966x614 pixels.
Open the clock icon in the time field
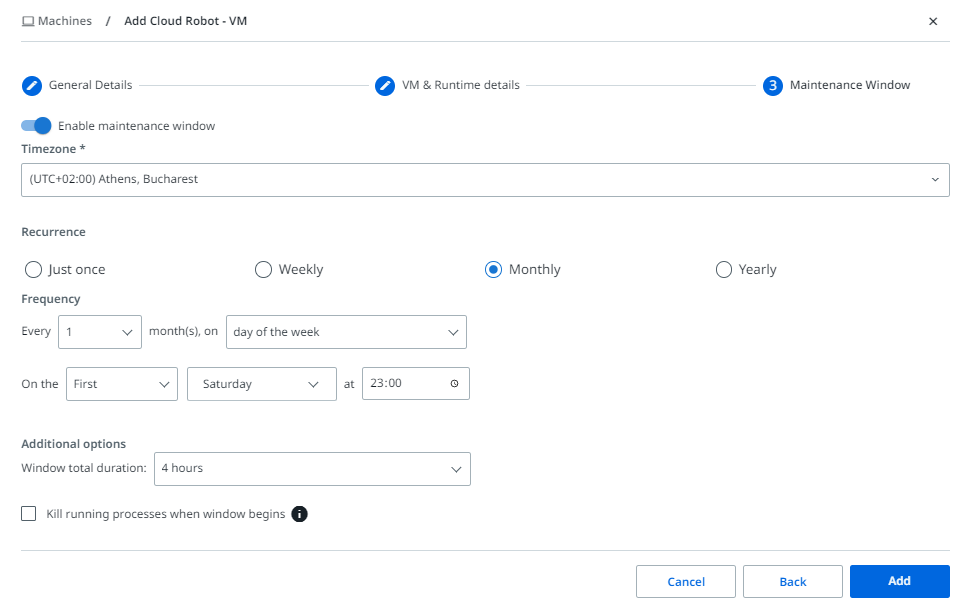(455, 384)
